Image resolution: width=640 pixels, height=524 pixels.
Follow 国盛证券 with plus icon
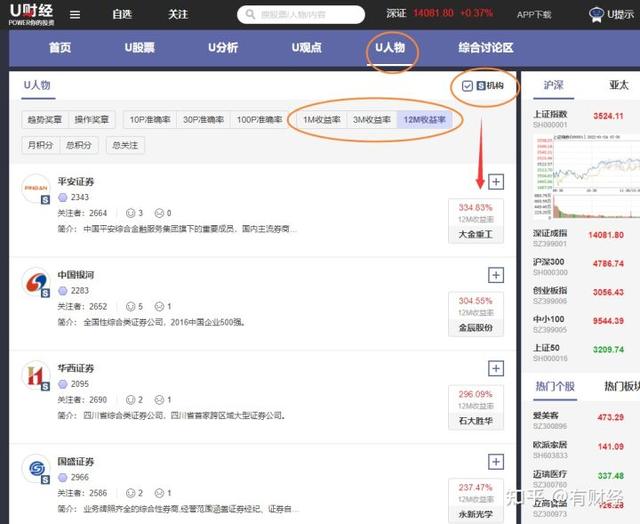(x=496, y=462)
